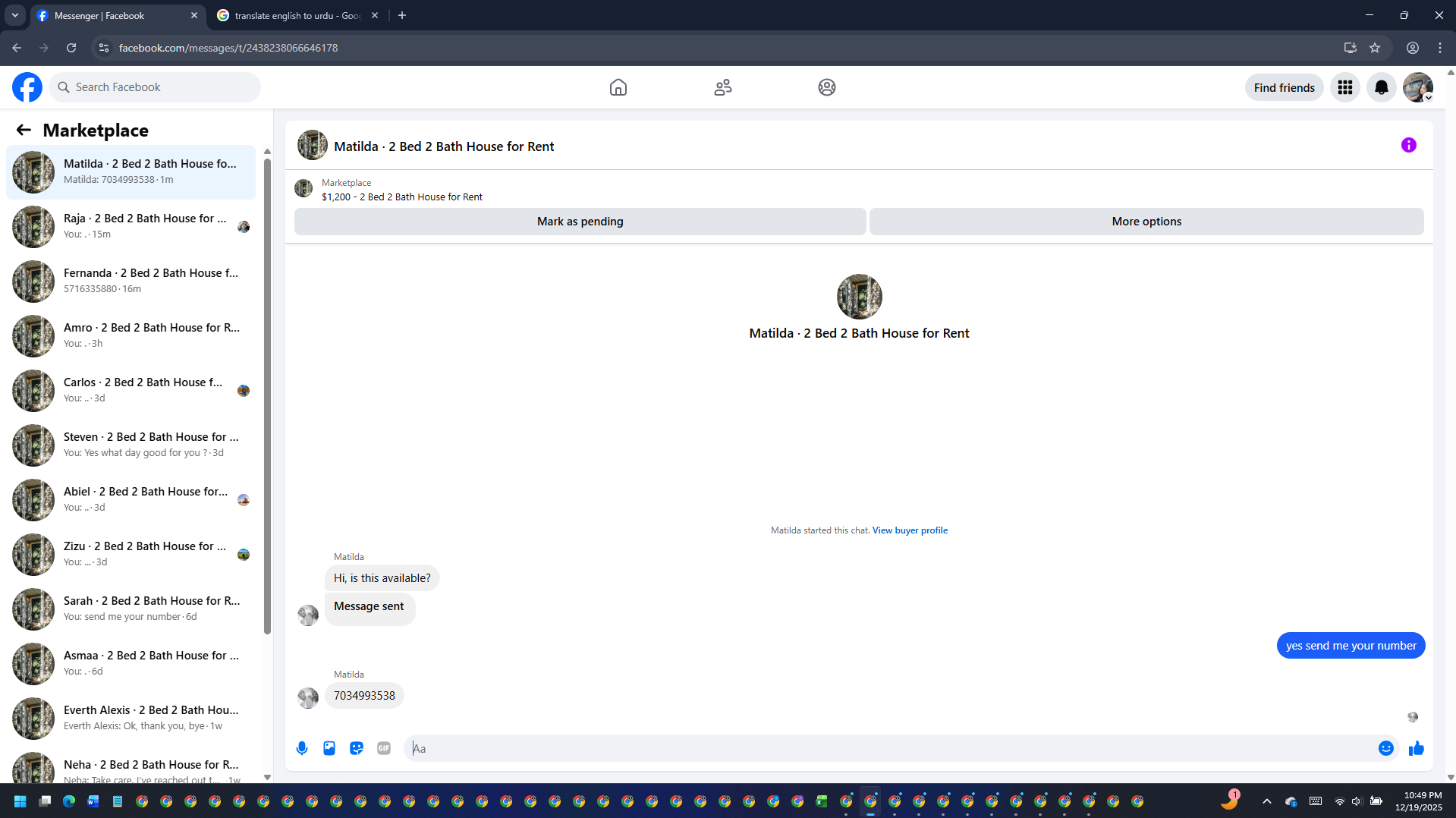
Task: Open the taskbar clock showing 10:49 PM
Action: (1419, 801)
